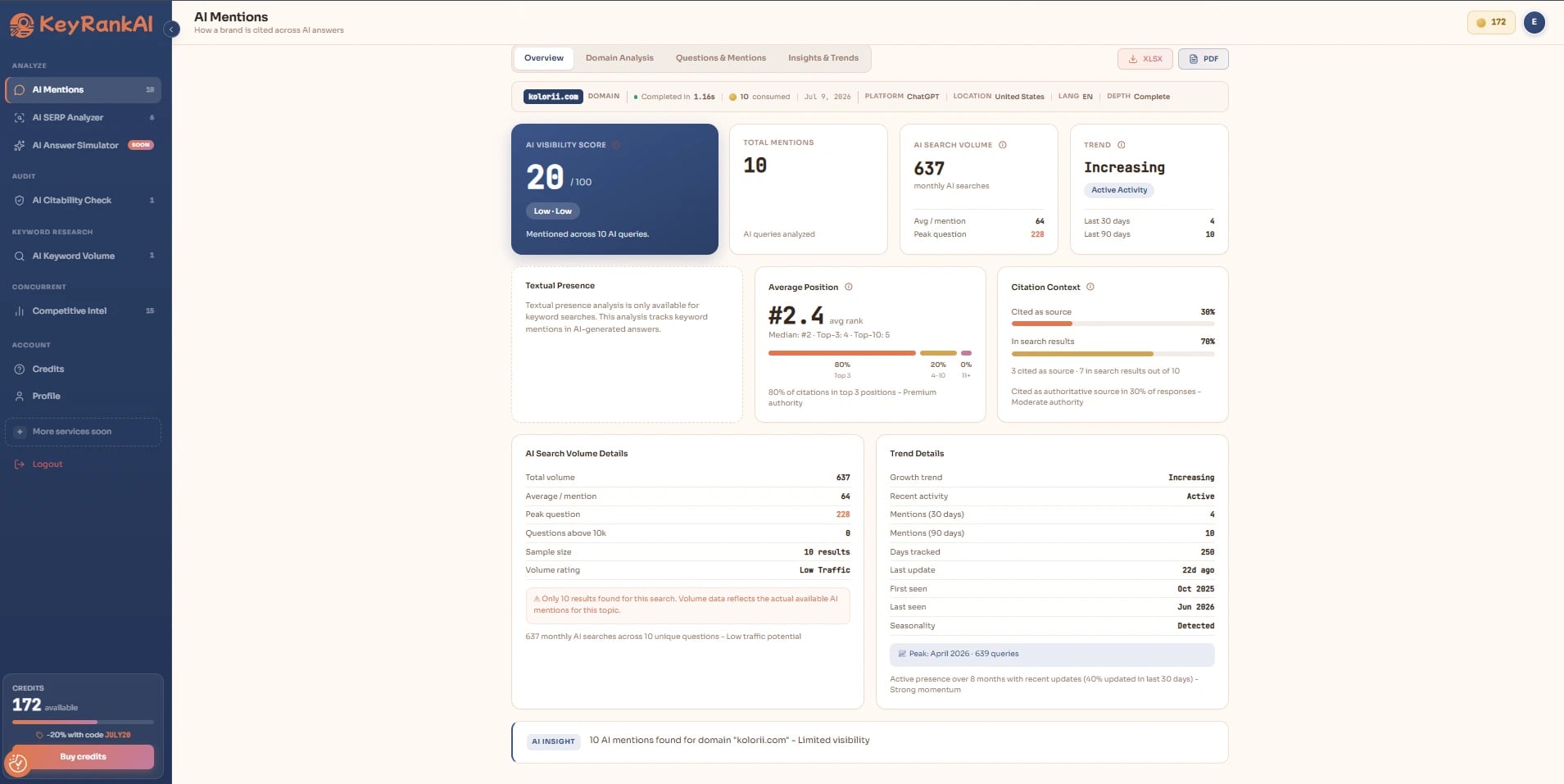Click the 172 credits badge in header

pyautogui.click(x=1491, y=22)
